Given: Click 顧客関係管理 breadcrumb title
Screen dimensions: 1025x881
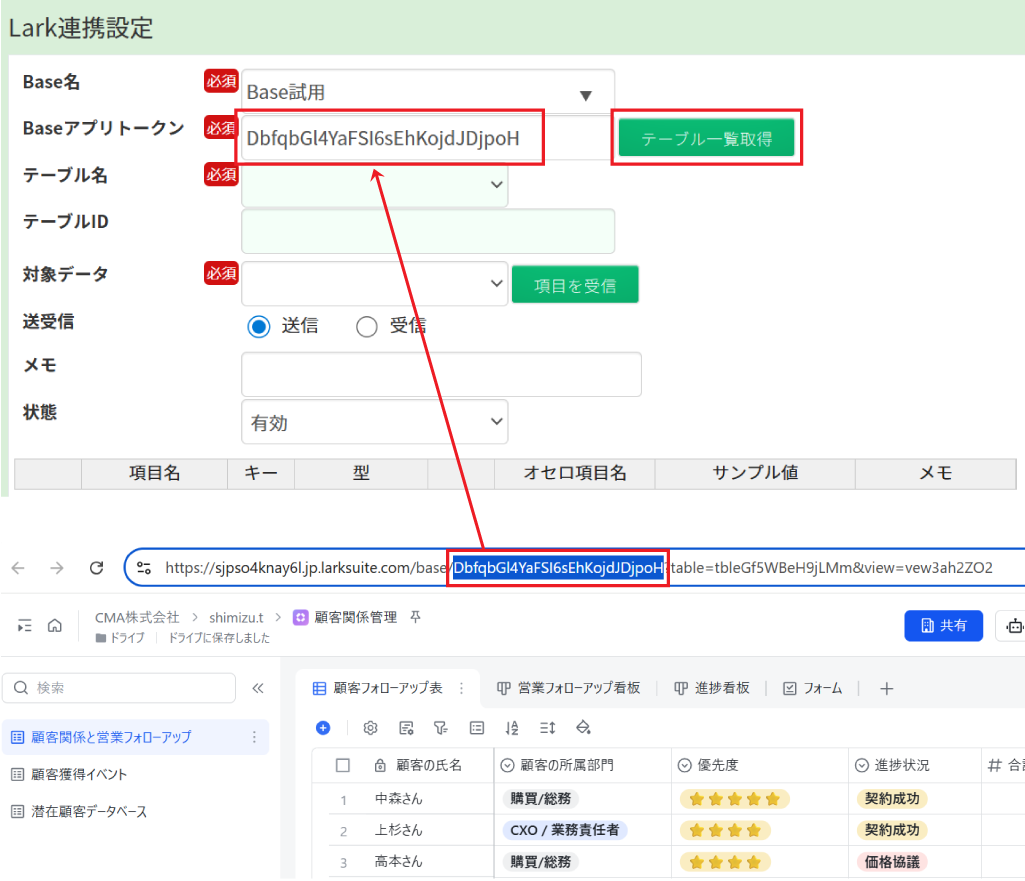Looking at the screenshot, I should coord(356,617).
